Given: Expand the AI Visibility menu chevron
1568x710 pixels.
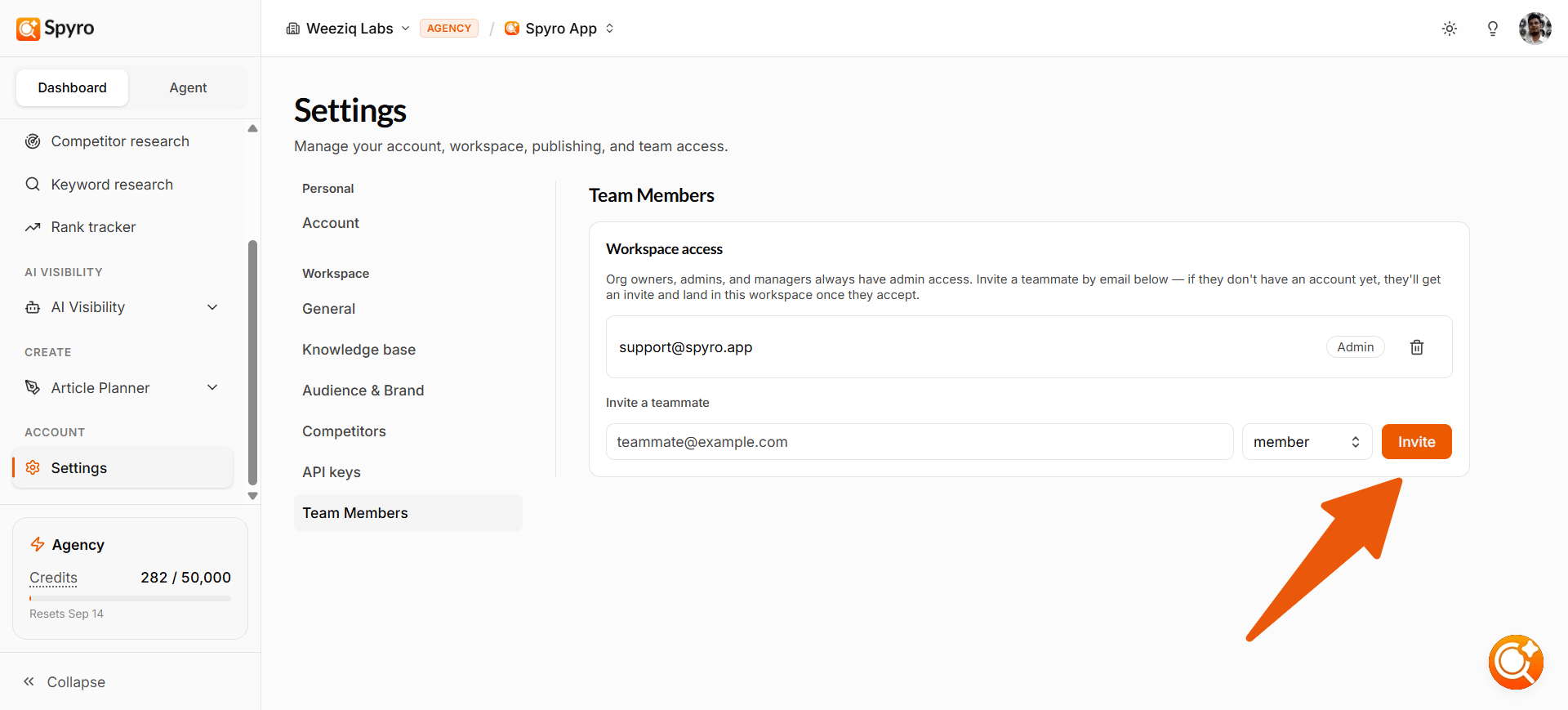Looking at the screenshot, I should [x=212, y=307].
